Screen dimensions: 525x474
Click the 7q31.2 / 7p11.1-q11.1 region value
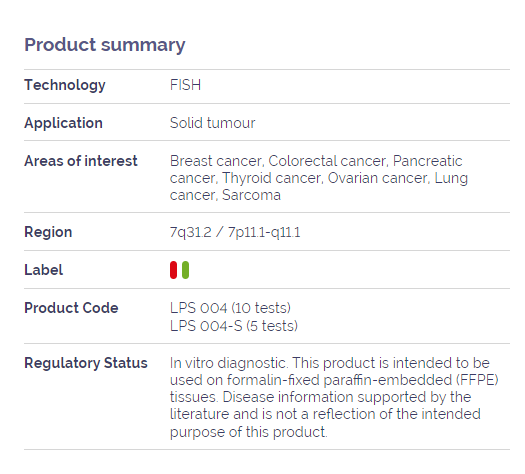pos(235,232)
